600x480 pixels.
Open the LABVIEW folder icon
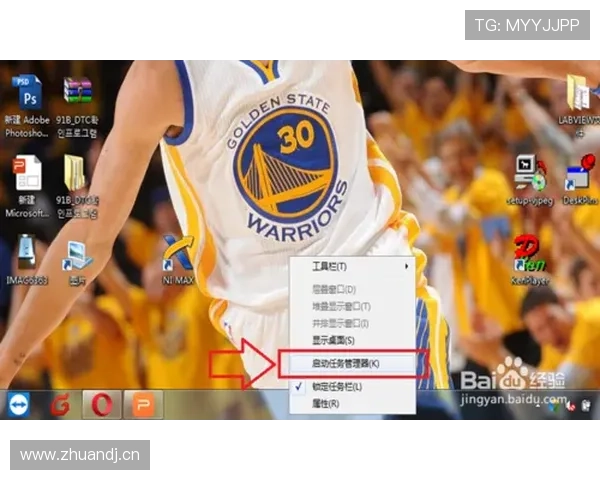pos(580,93)
